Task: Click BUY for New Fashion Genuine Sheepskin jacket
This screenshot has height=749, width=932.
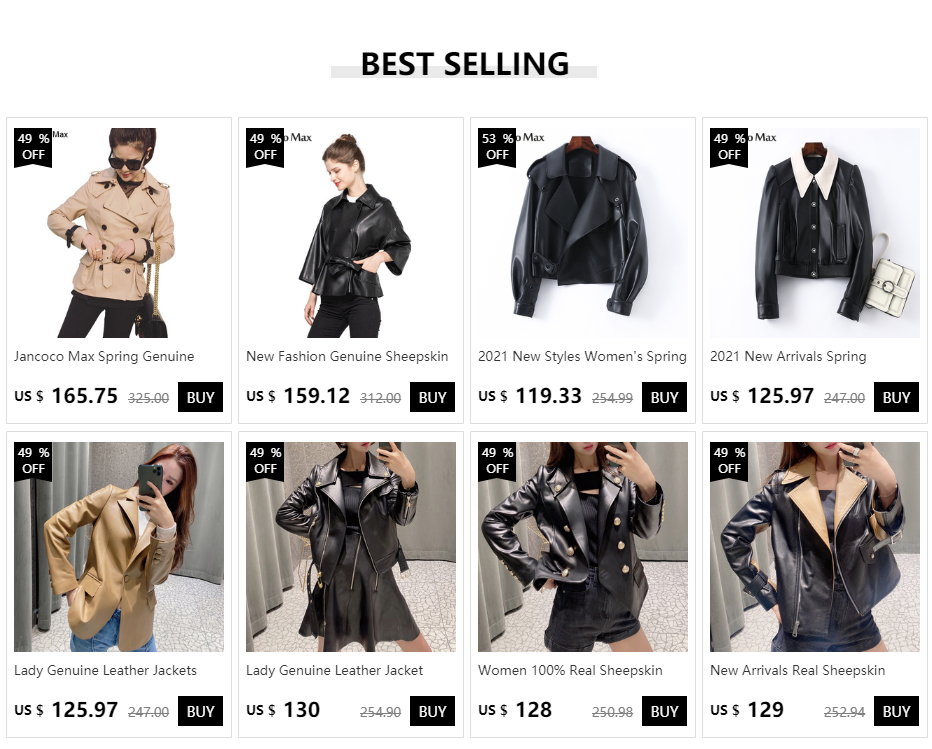Action: (x=432, y=397)
